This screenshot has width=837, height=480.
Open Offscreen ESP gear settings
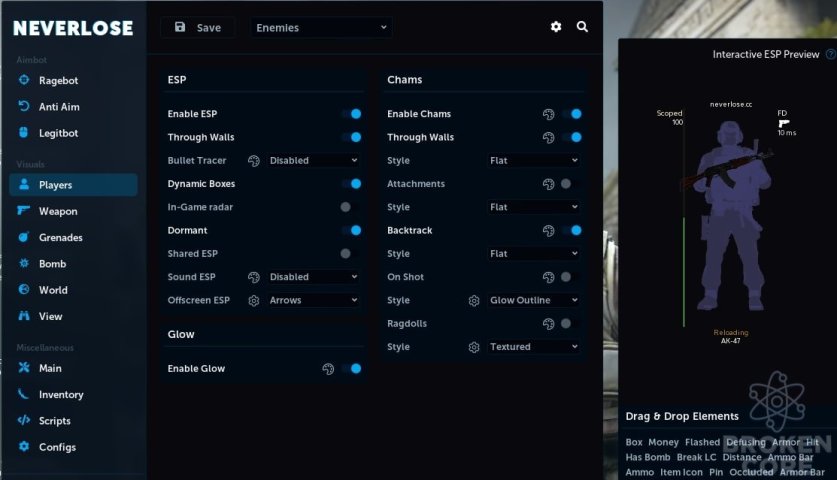(x=254, y=301)
